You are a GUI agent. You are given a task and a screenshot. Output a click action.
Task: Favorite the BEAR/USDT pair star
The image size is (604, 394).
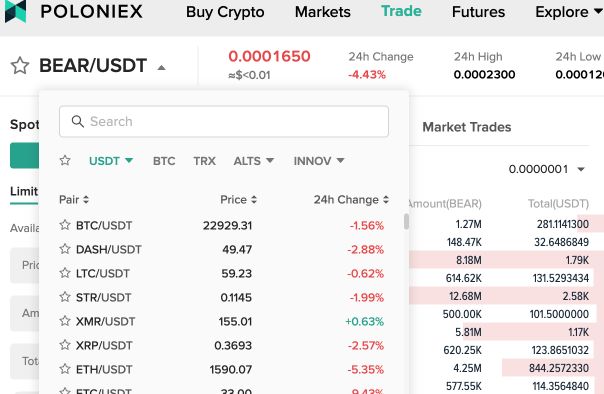20,65
